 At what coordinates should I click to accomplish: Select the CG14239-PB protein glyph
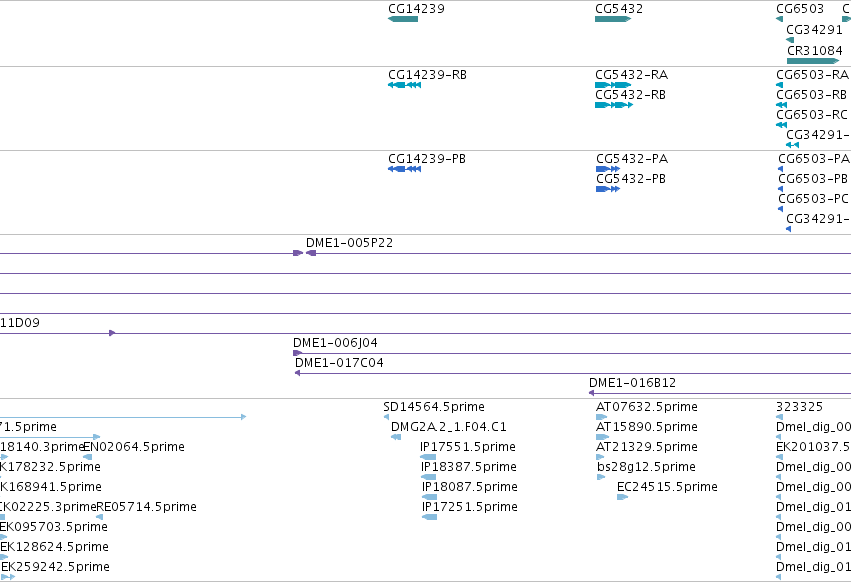pos(404,169)
